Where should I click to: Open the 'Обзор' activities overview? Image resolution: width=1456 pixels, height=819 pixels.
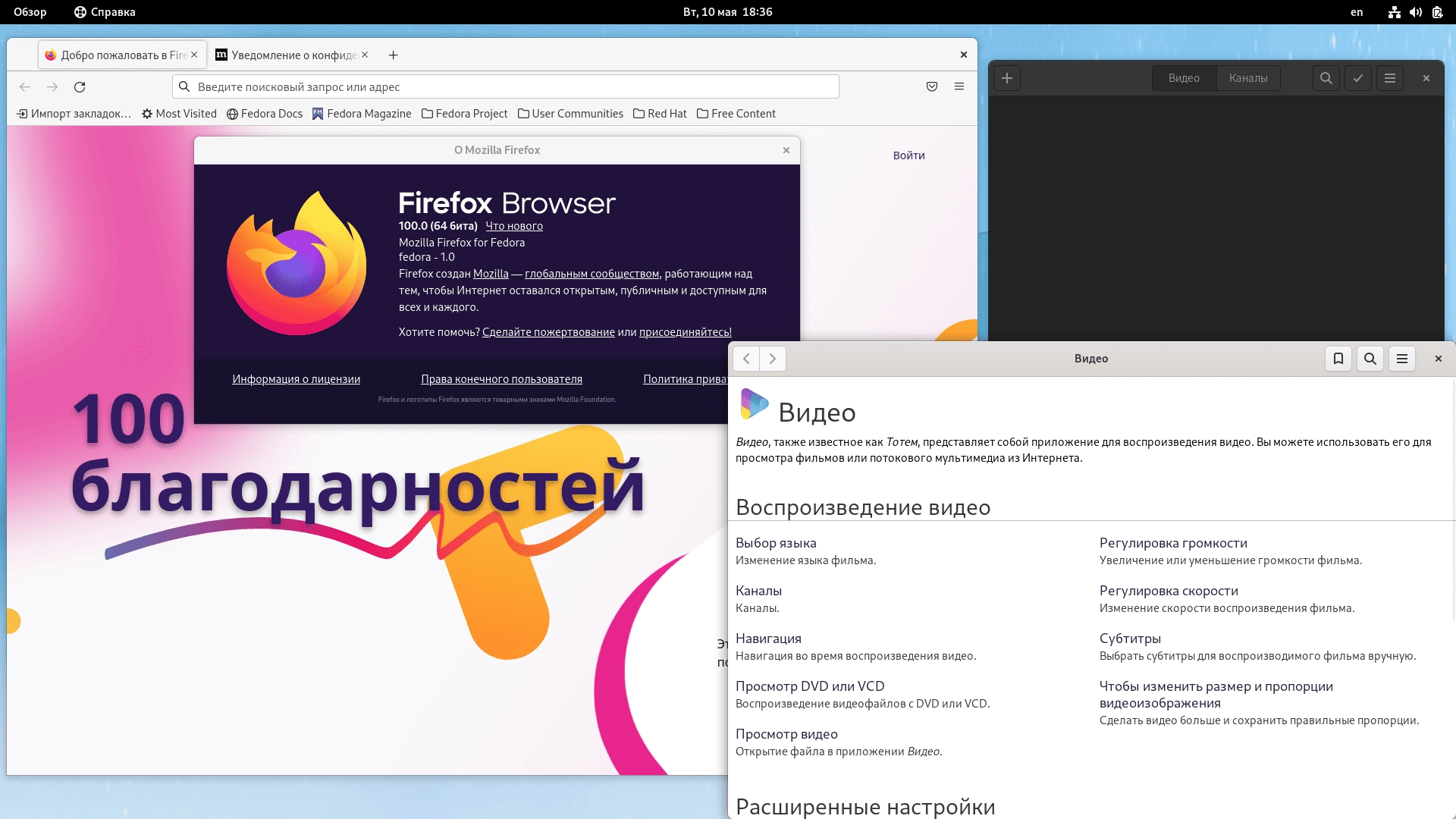point(30,12)
